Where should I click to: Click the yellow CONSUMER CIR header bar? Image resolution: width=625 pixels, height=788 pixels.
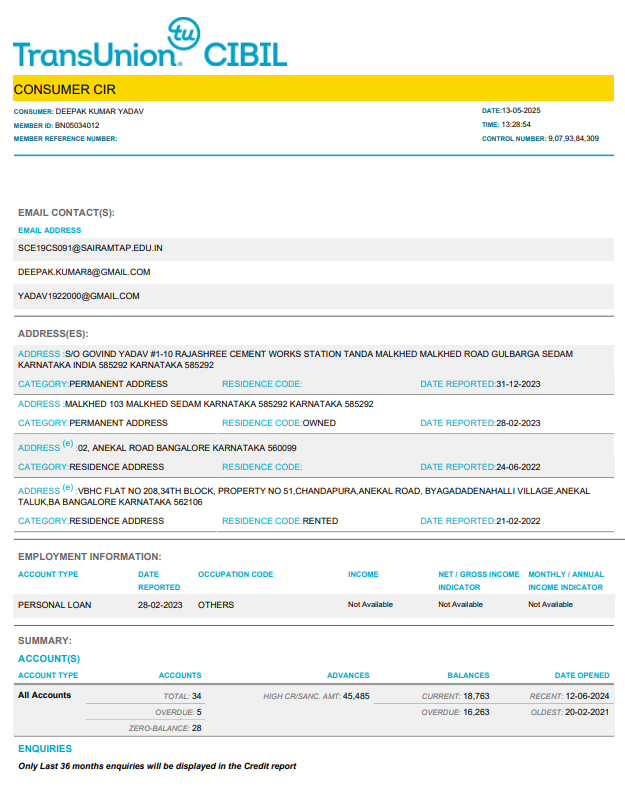[x=313, y=88]
